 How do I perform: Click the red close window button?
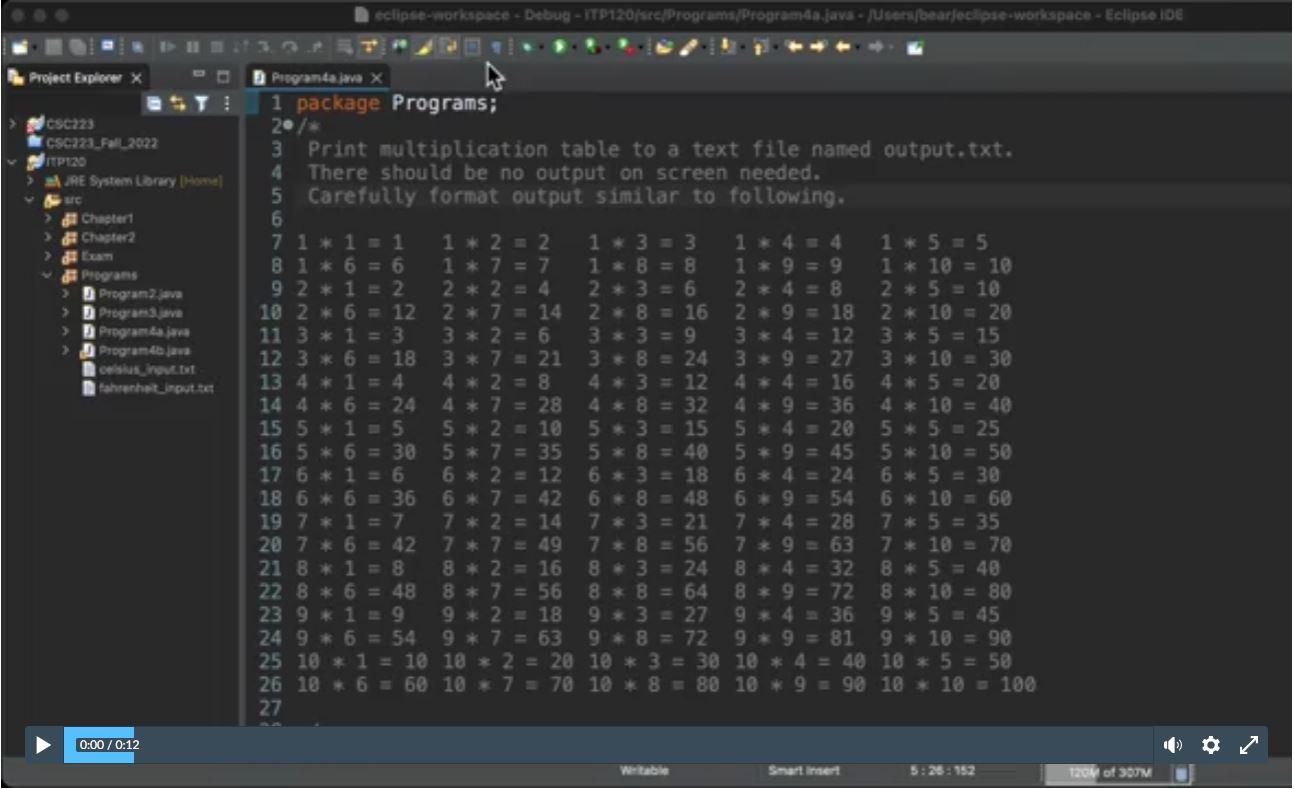17,15
